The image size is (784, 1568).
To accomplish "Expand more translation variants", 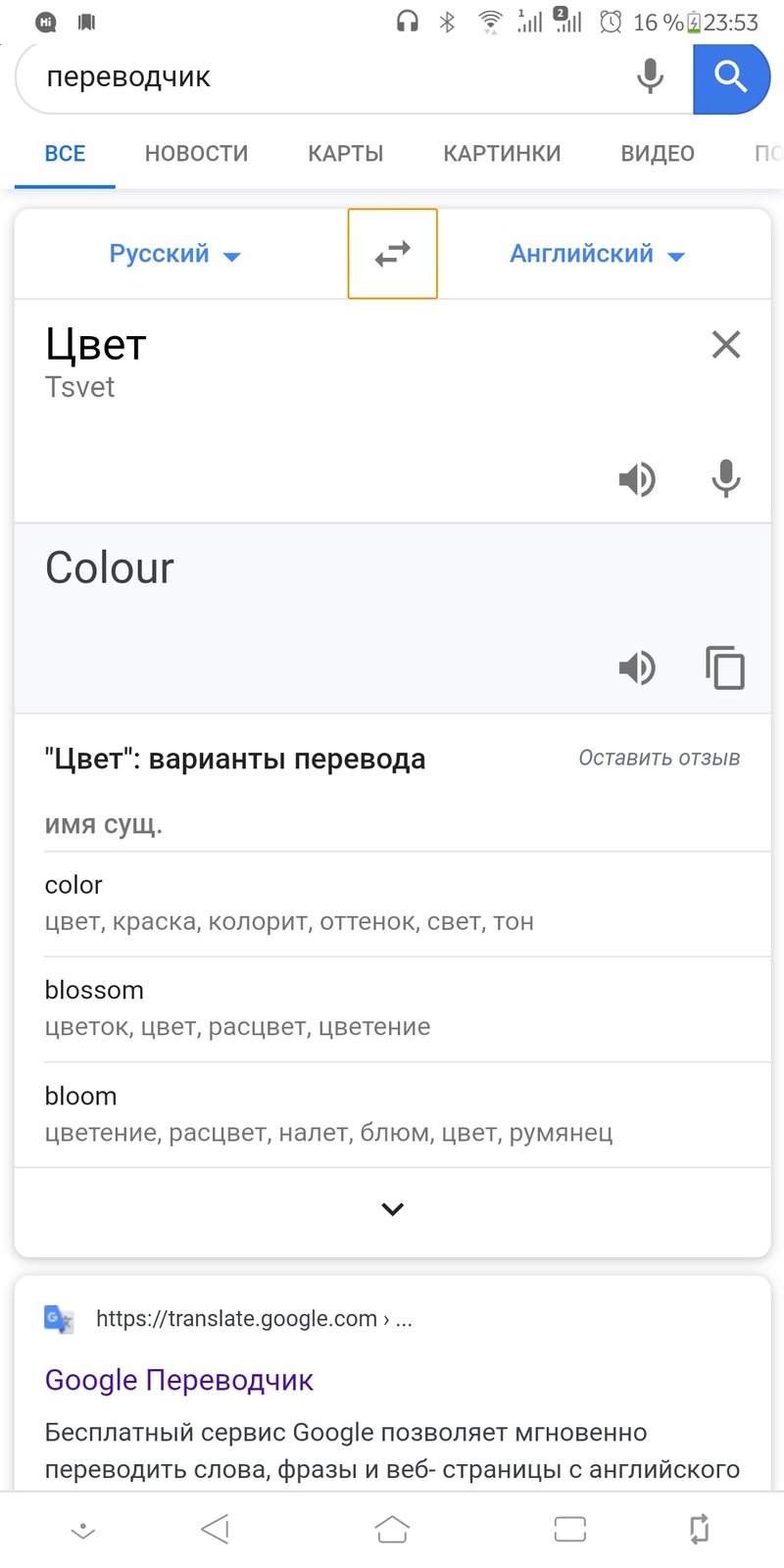I will [x=392, y=1209].
